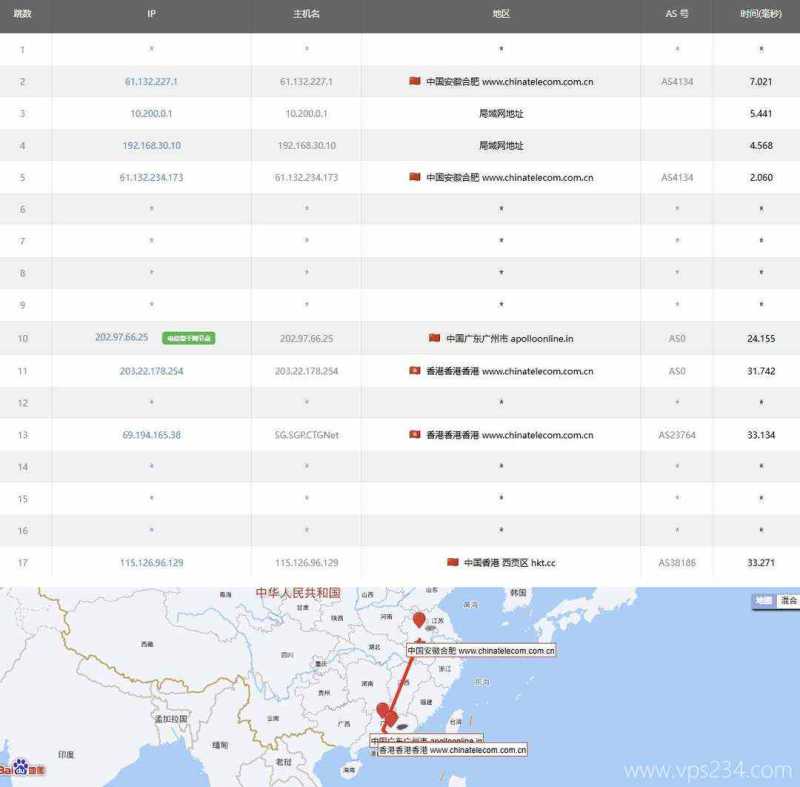Image resolution: width=800 pixels, height=787 pixels.
Task: Click the IP column header
Action: [151, 14]
